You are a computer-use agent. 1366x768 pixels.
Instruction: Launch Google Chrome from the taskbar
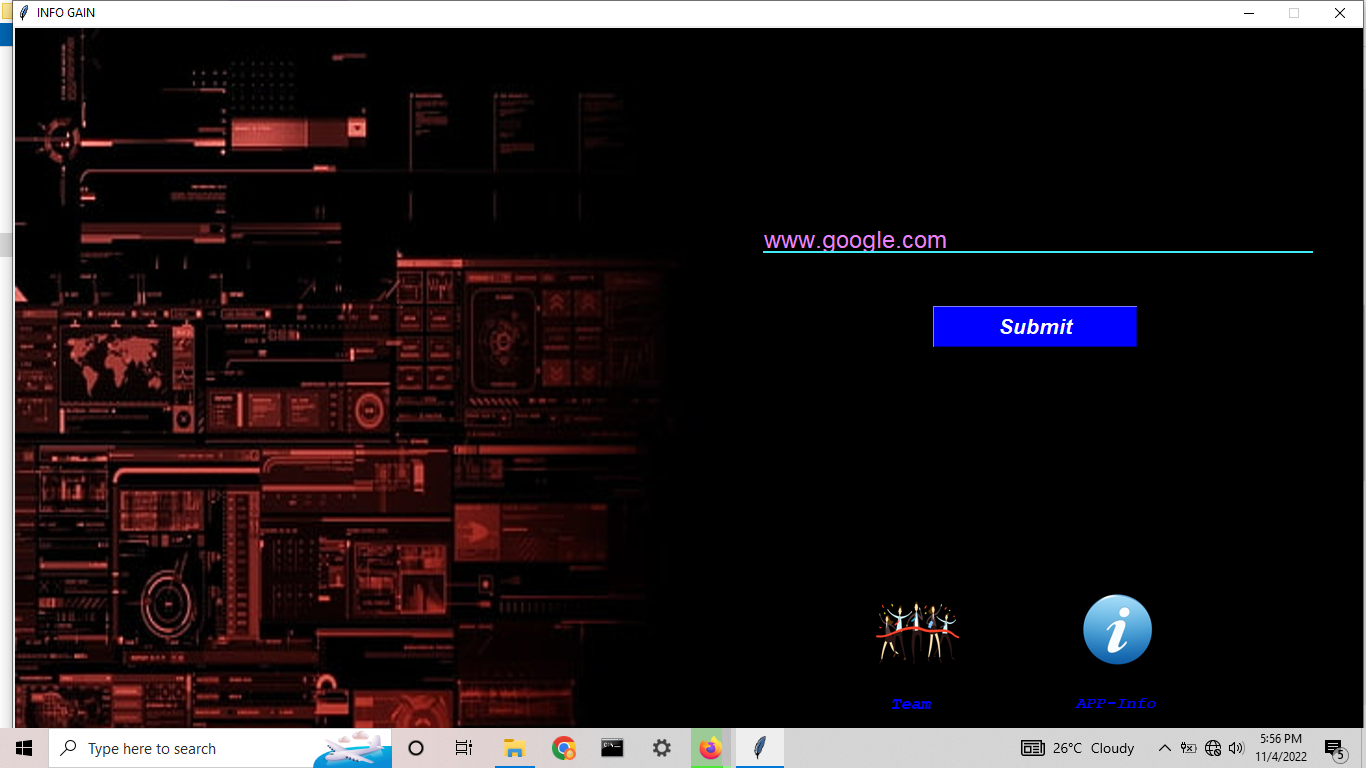tap(563, 748)
